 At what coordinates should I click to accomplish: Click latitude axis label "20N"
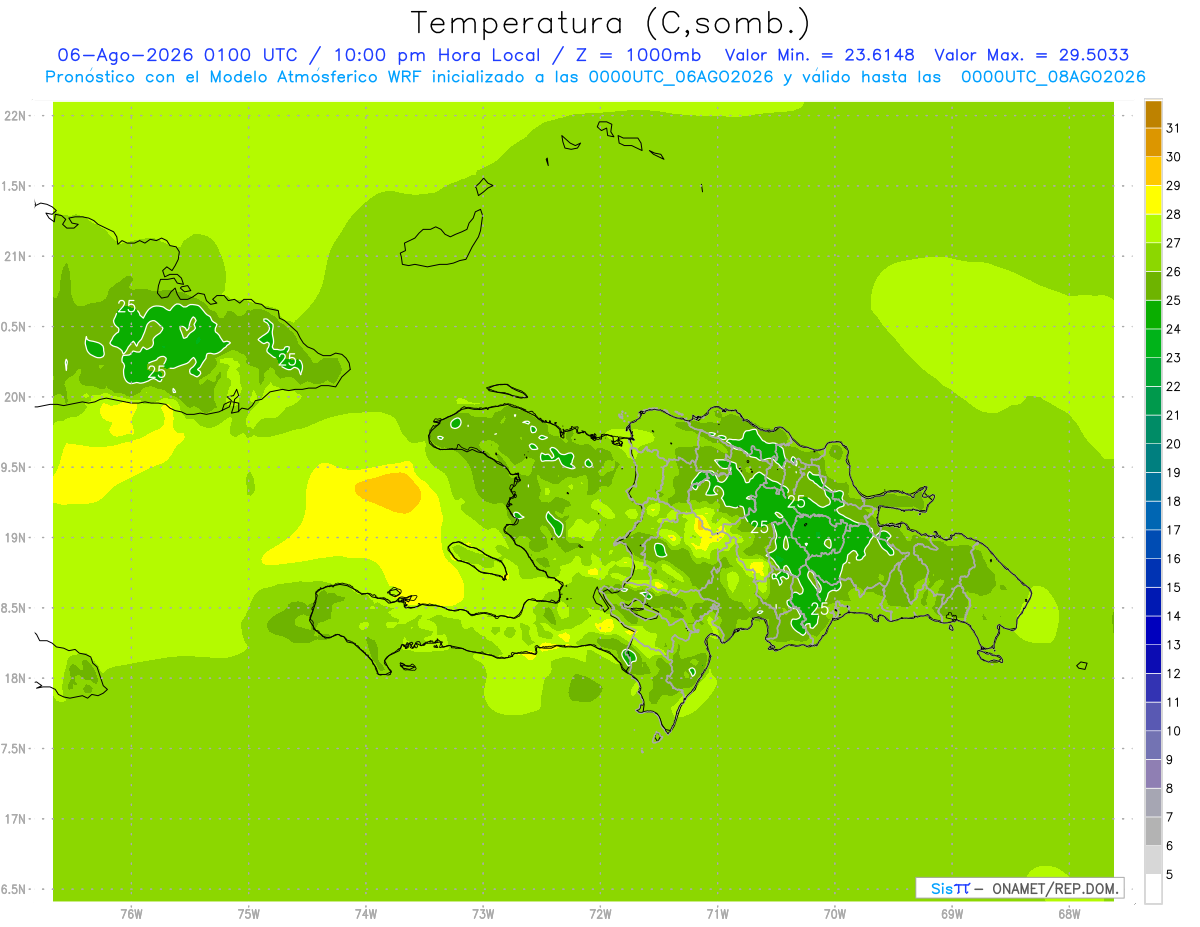16,397
